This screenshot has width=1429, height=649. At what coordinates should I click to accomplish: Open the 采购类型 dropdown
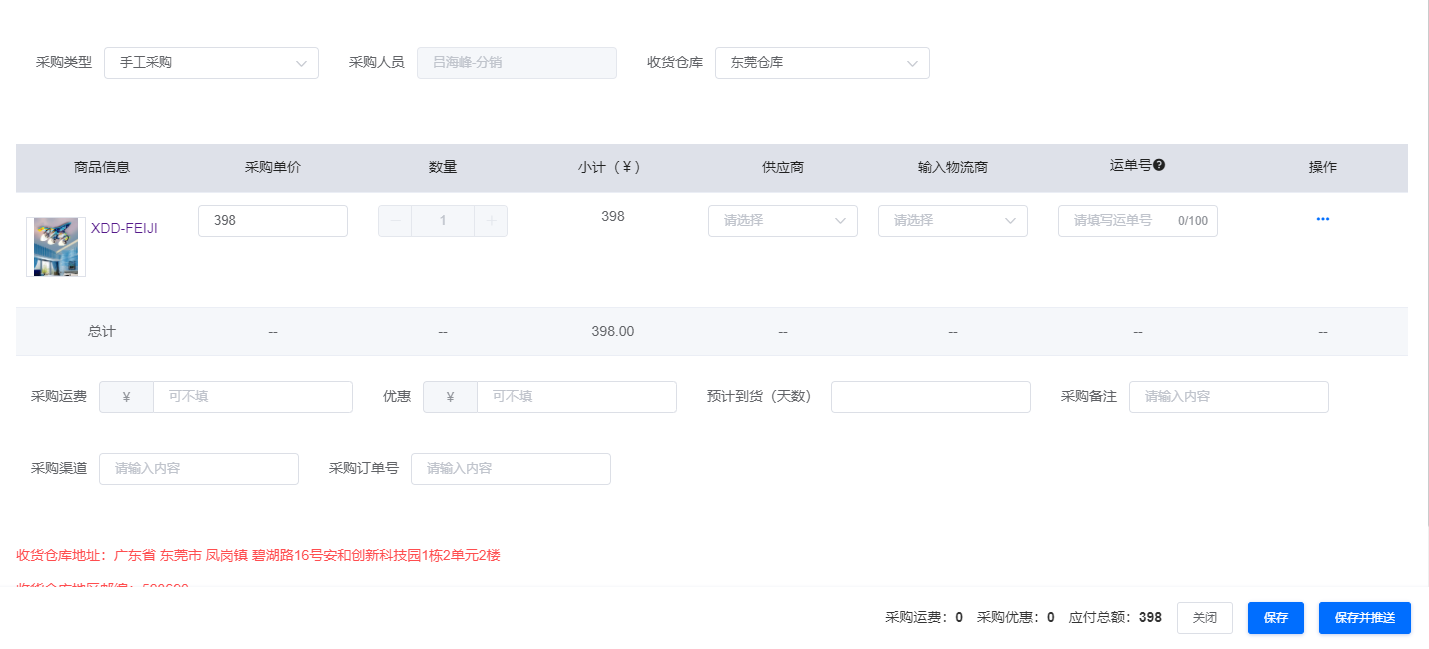(211, 63)
